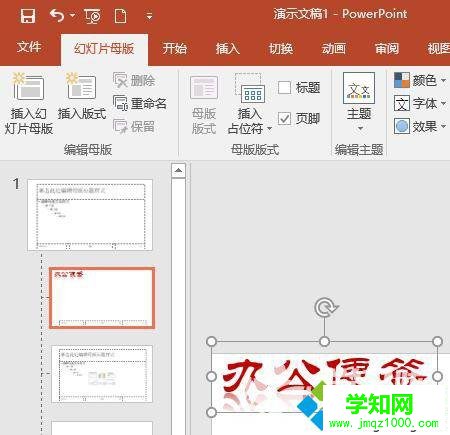Screen dimensions: 450x435
Task: Click the middle-right resize handle of the text box
Action: pos(437,377)
